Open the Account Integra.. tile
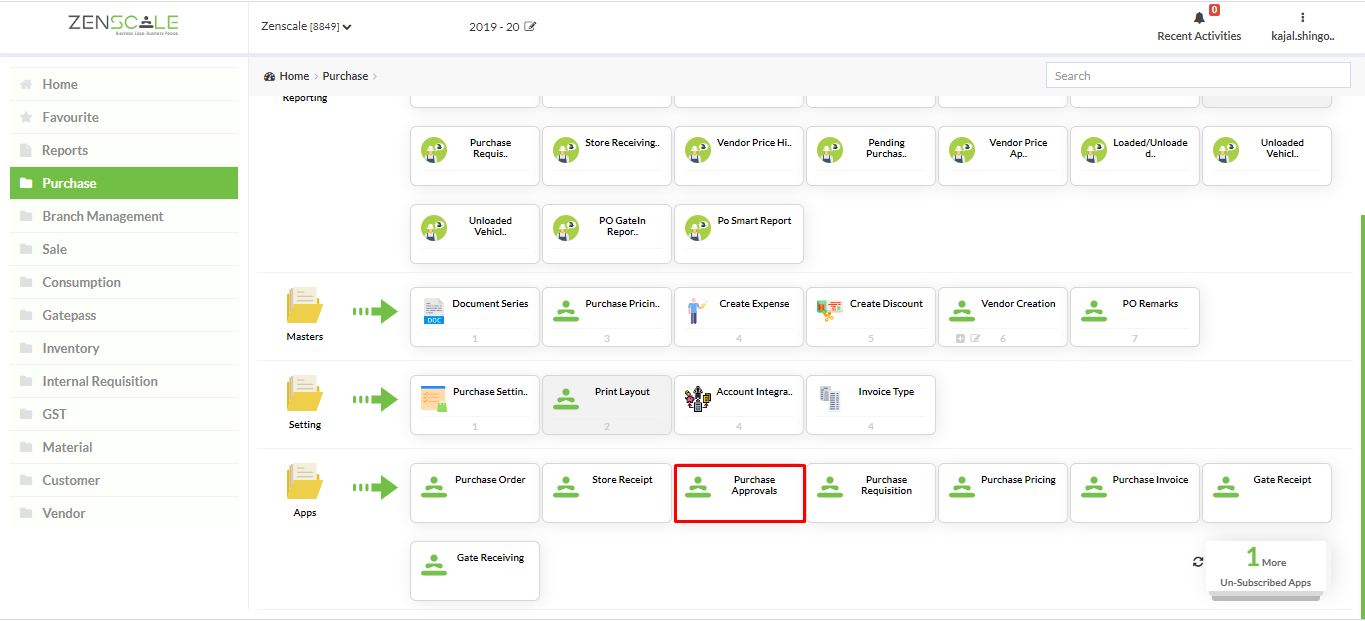Viewport: 1365px width, 621px height. click(739, 405)
